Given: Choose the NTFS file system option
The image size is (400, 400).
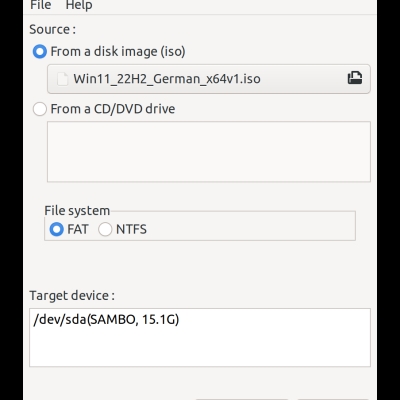Looking at the screenshot, I should click(x=105, y=229).
